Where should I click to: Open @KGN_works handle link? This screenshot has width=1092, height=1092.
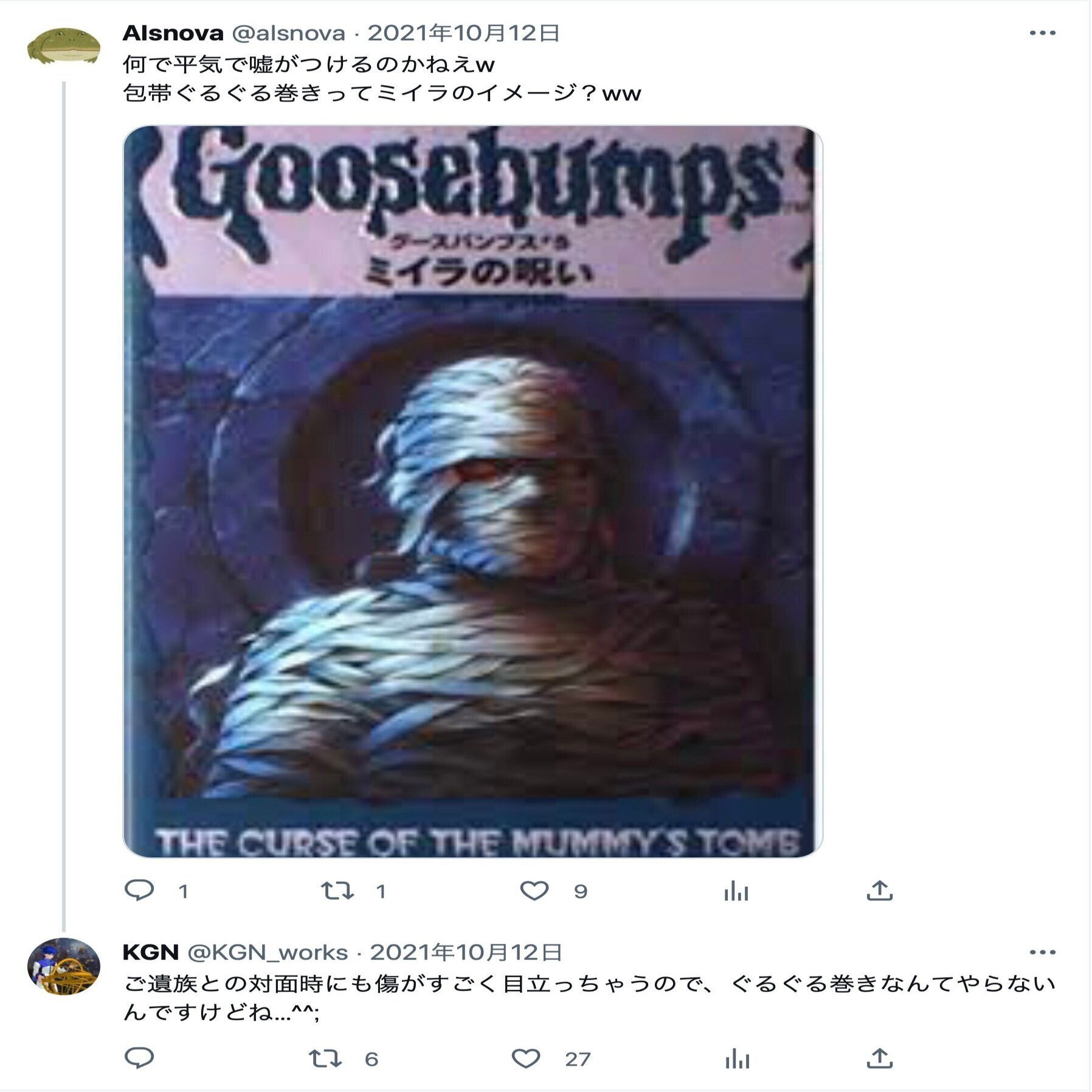pos(268,952)
